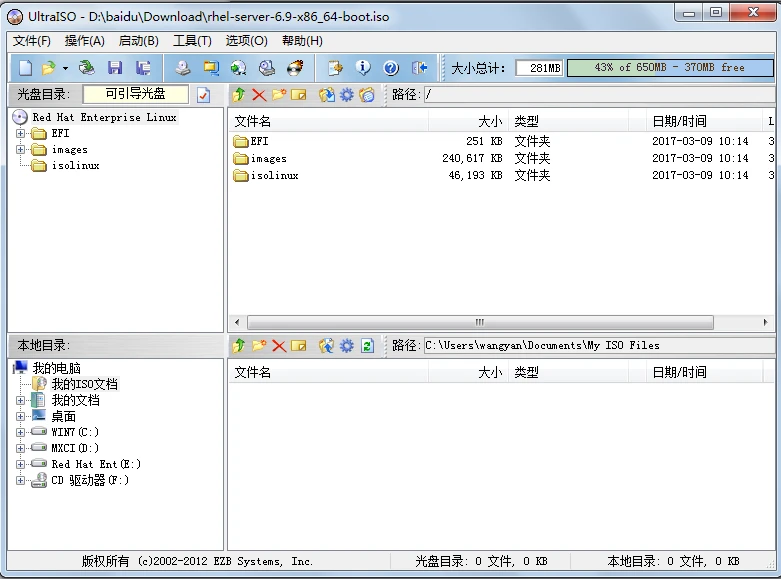The width and height of the screenshot is (781, 579).
Task: Expand the EFI node in disc tree
Action: pyautogui.click(x=20, y=134)
